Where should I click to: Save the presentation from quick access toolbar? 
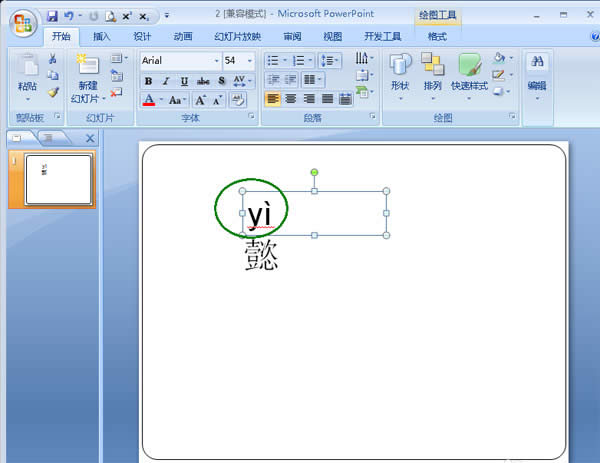[51, 17]
